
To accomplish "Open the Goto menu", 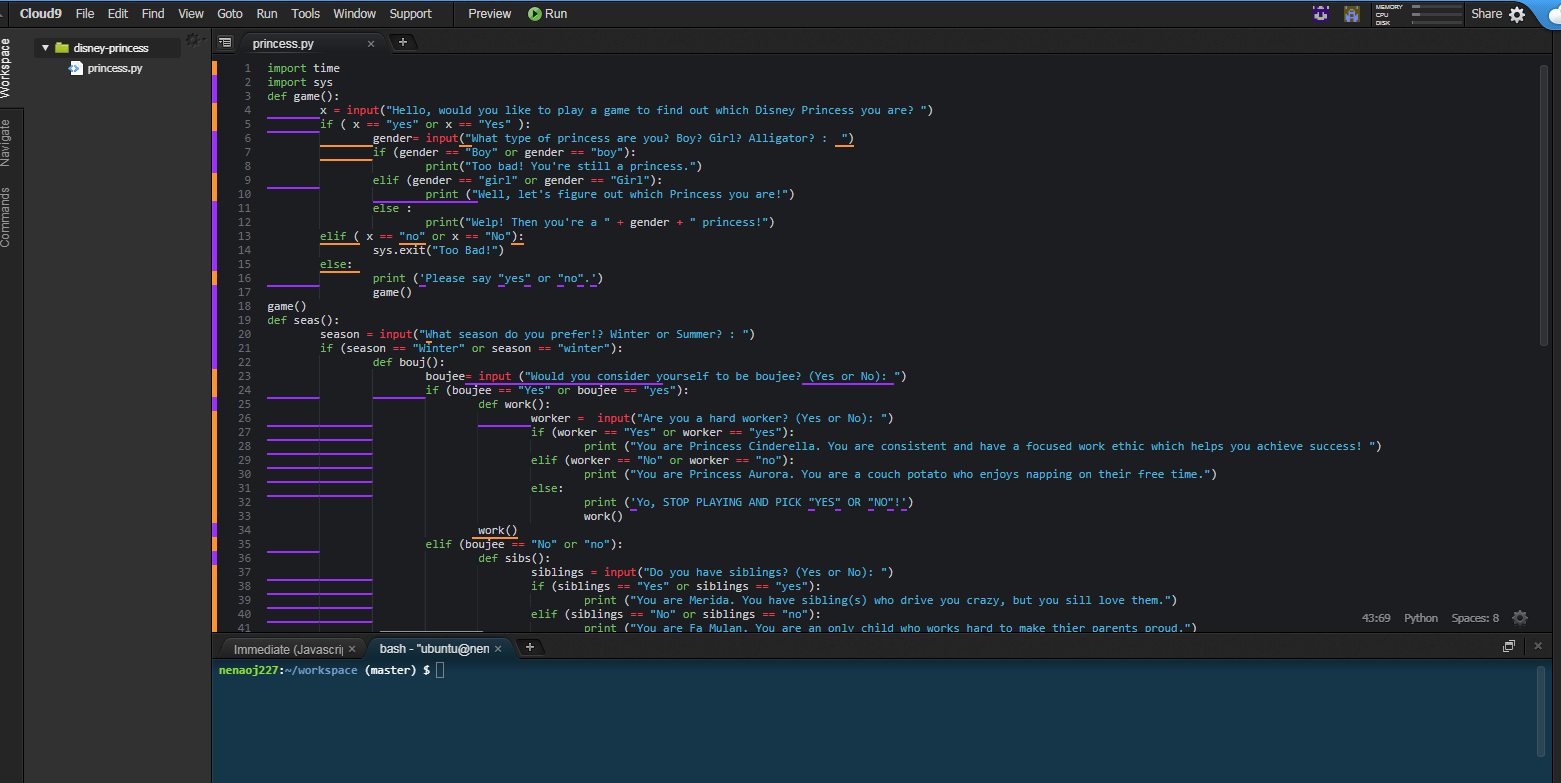I will pos(230,14).
